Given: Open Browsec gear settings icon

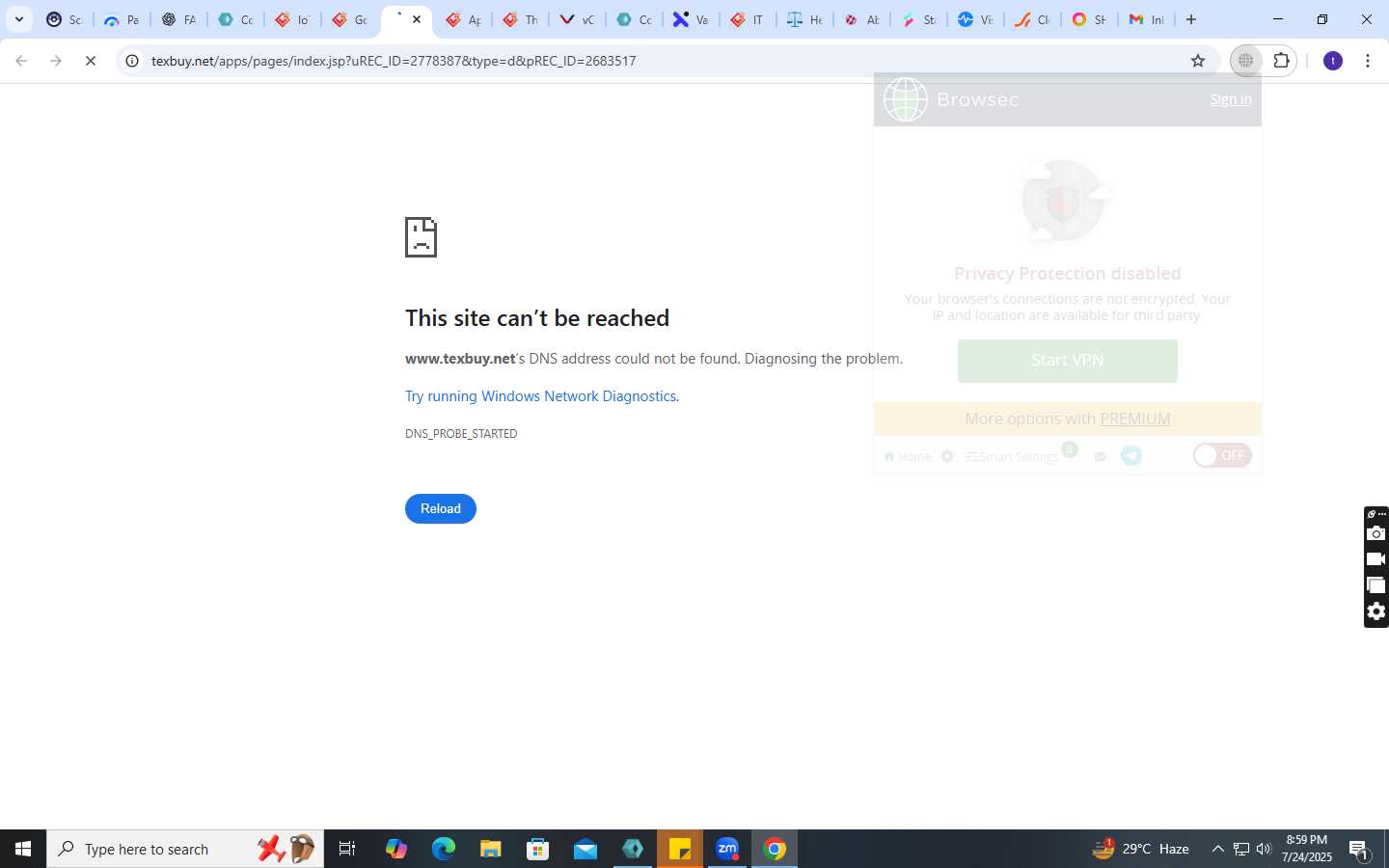Looking at the screenshot, I should (x=947, y=456).
